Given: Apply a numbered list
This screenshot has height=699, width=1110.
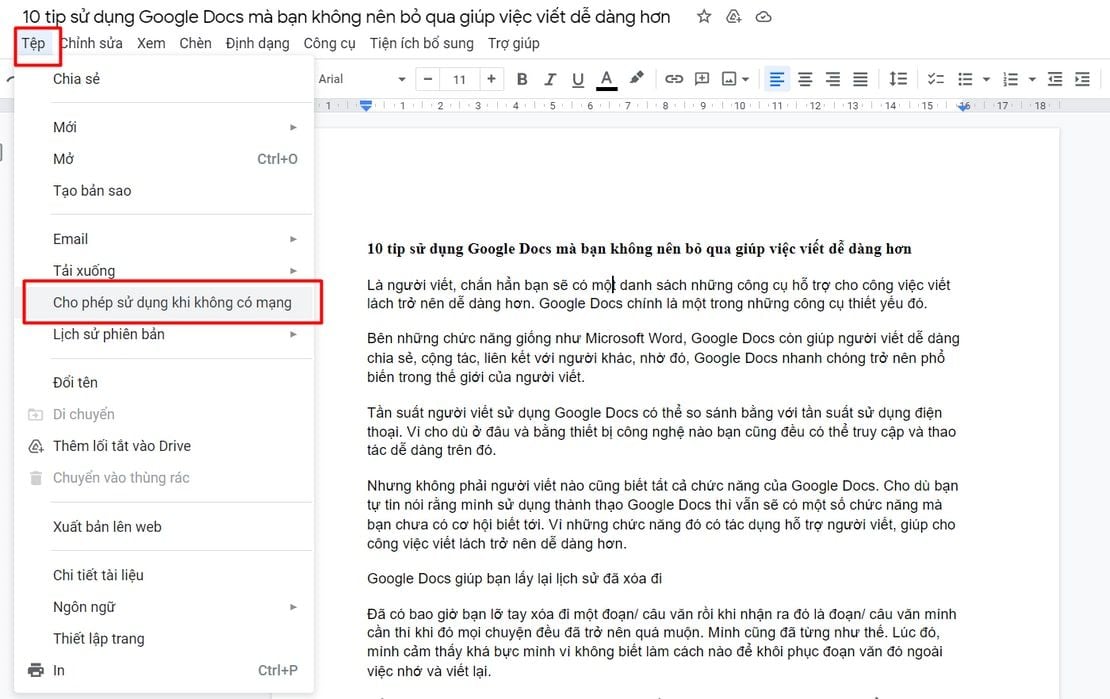Looking at the screenshot, I should (1010, 79).
